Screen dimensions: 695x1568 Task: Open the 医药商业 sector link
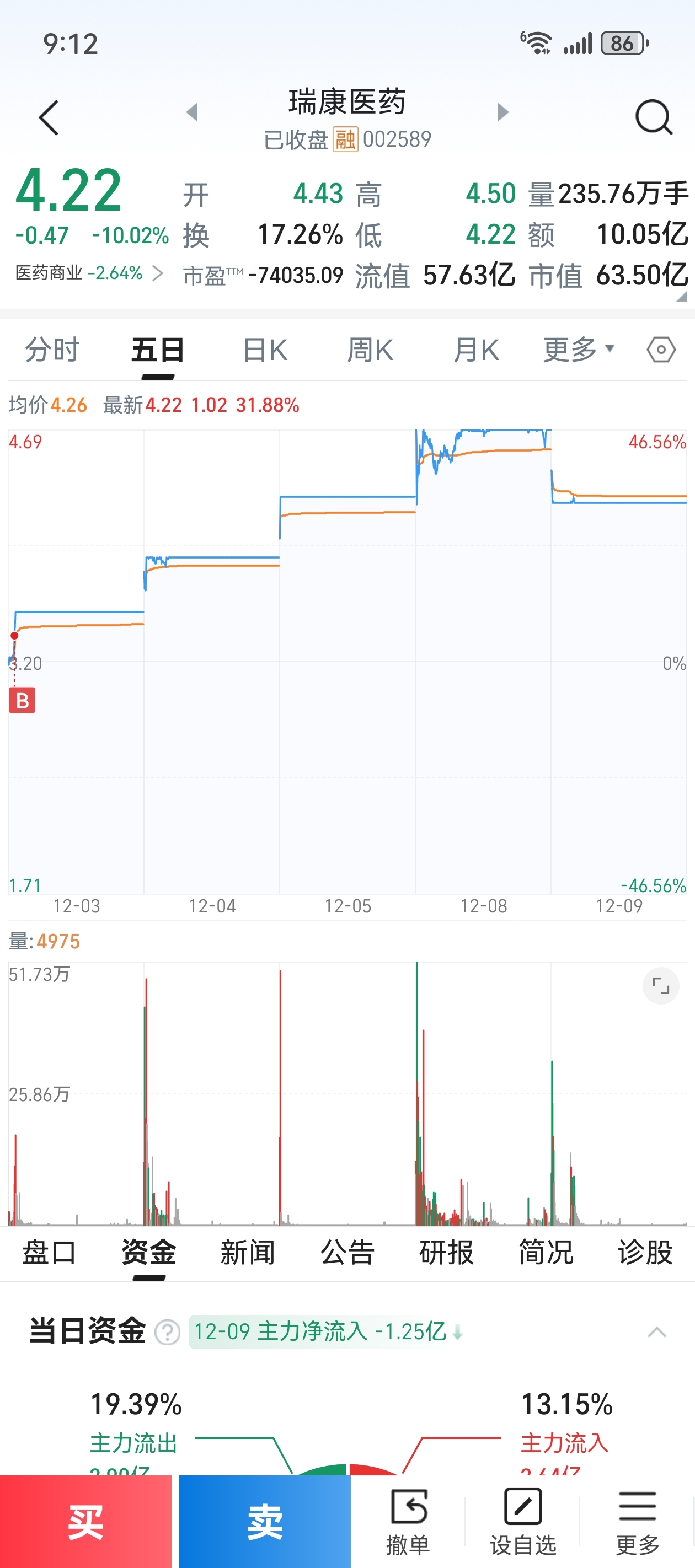point(88,273)
